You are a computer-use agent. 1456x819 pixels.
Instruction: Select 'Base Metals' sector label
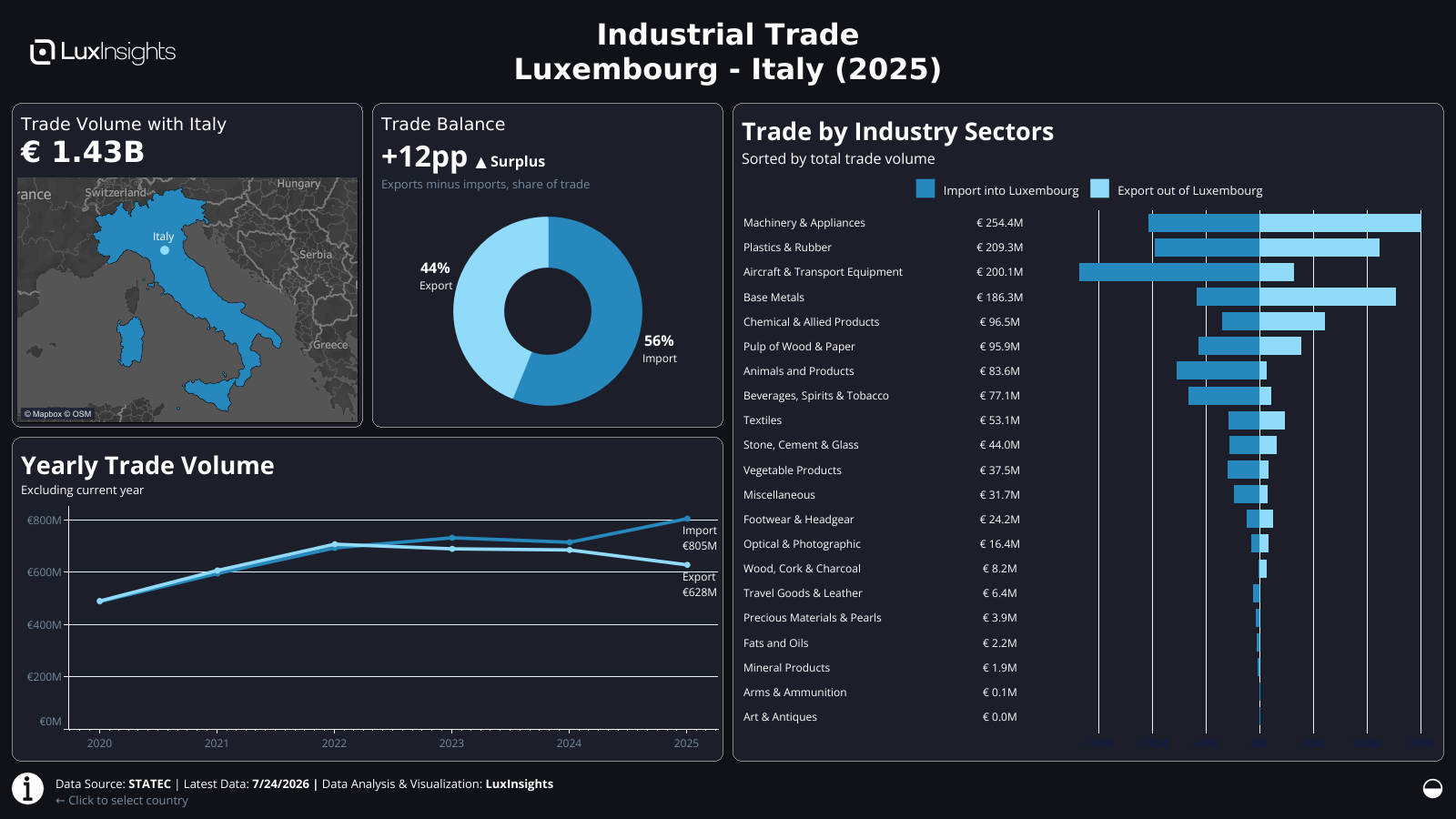tap(773, 298)
